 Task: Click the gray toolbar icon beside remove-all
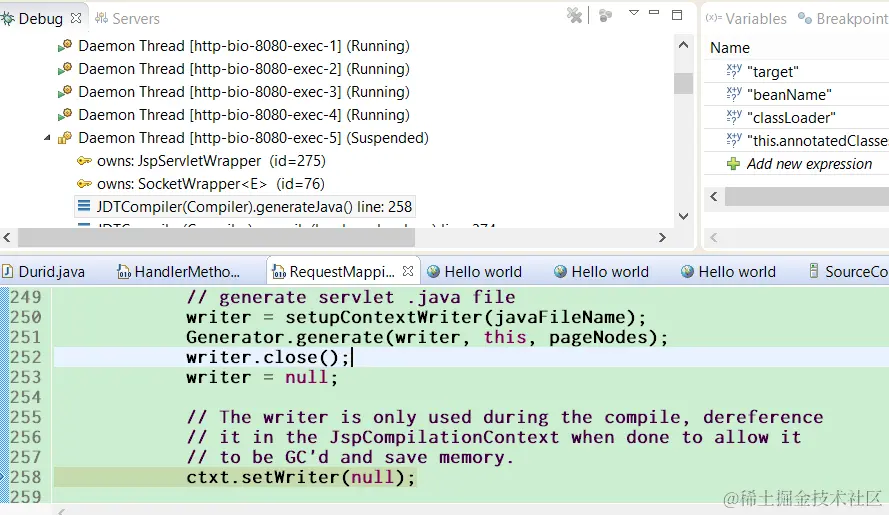(606, 15)
